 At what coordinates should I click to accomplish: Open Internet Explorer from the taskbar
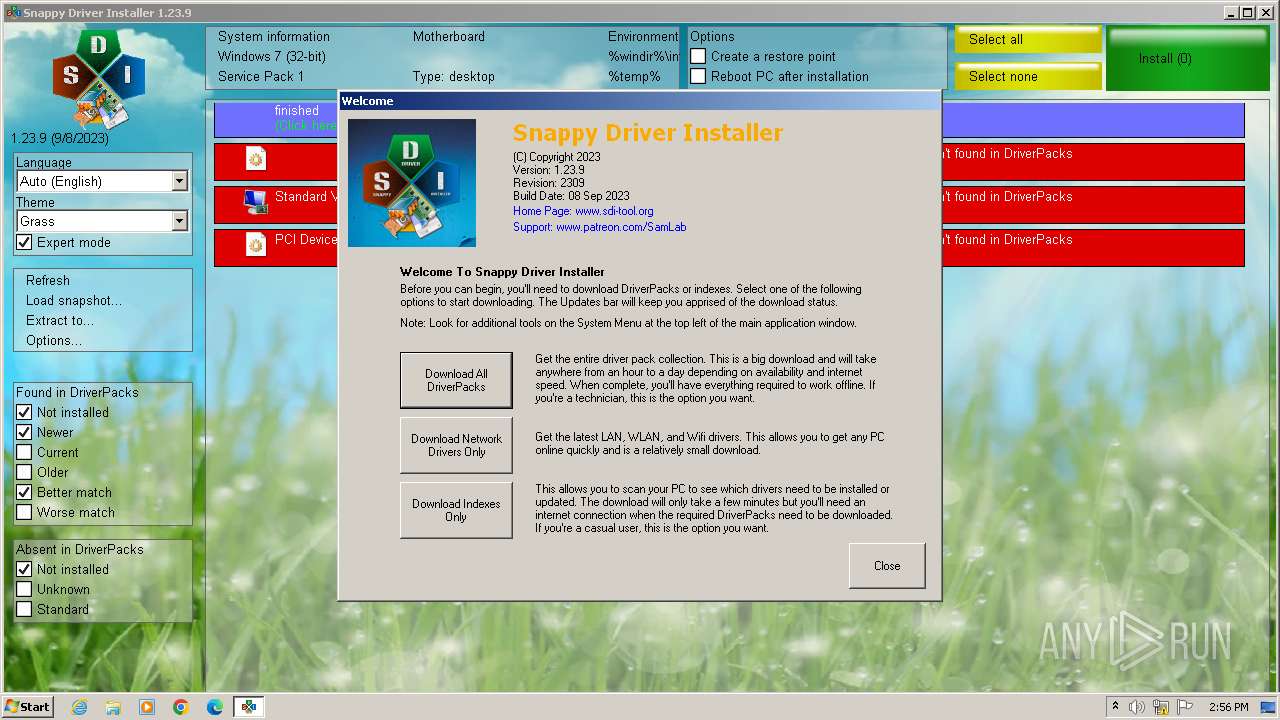(80, 707)
